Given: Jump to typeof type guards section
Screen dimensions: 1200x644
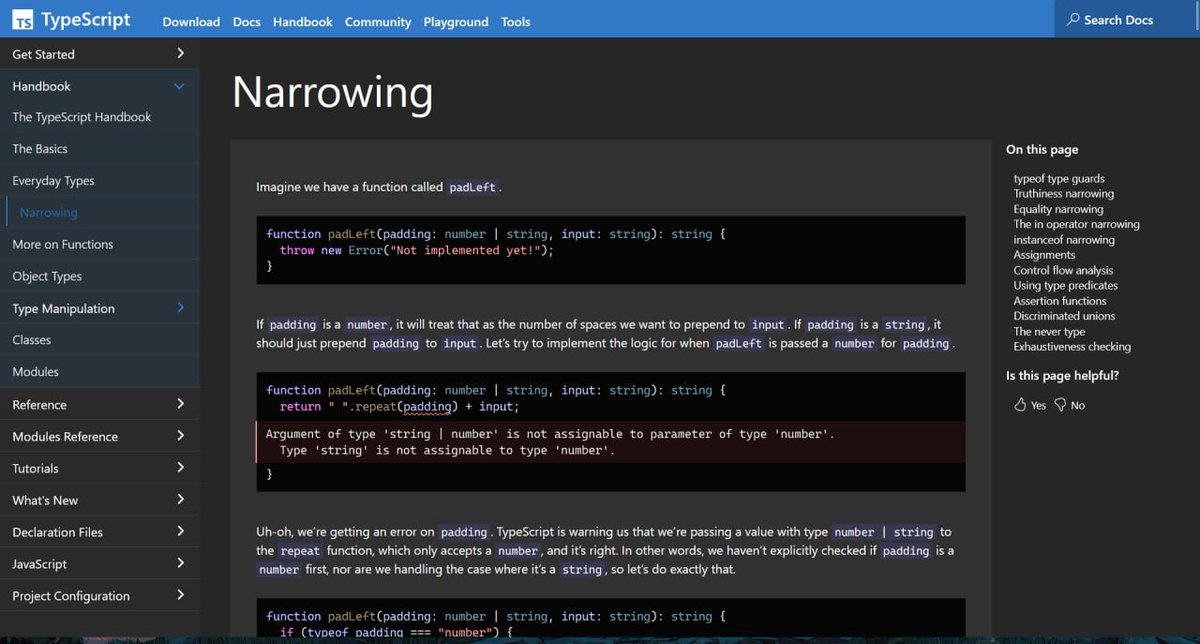Looking at the screenshot, I should 1059,179.
